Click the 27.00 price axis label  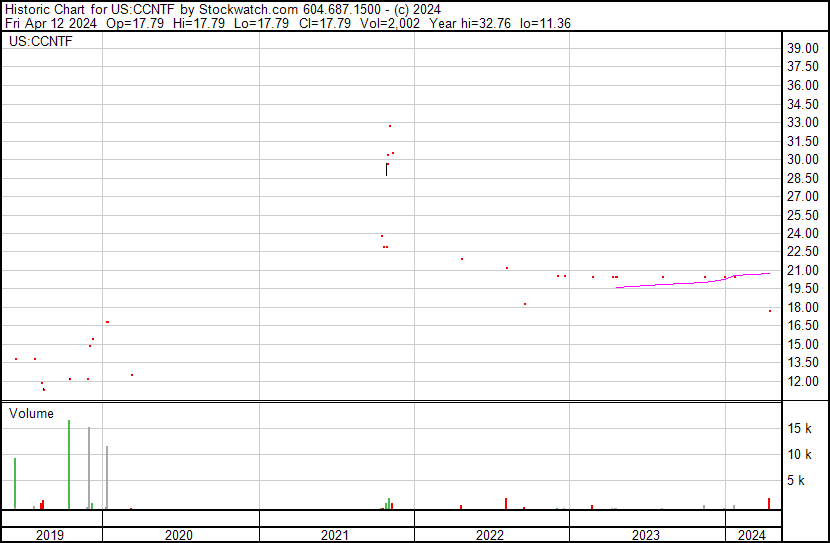tap(803, 196)
